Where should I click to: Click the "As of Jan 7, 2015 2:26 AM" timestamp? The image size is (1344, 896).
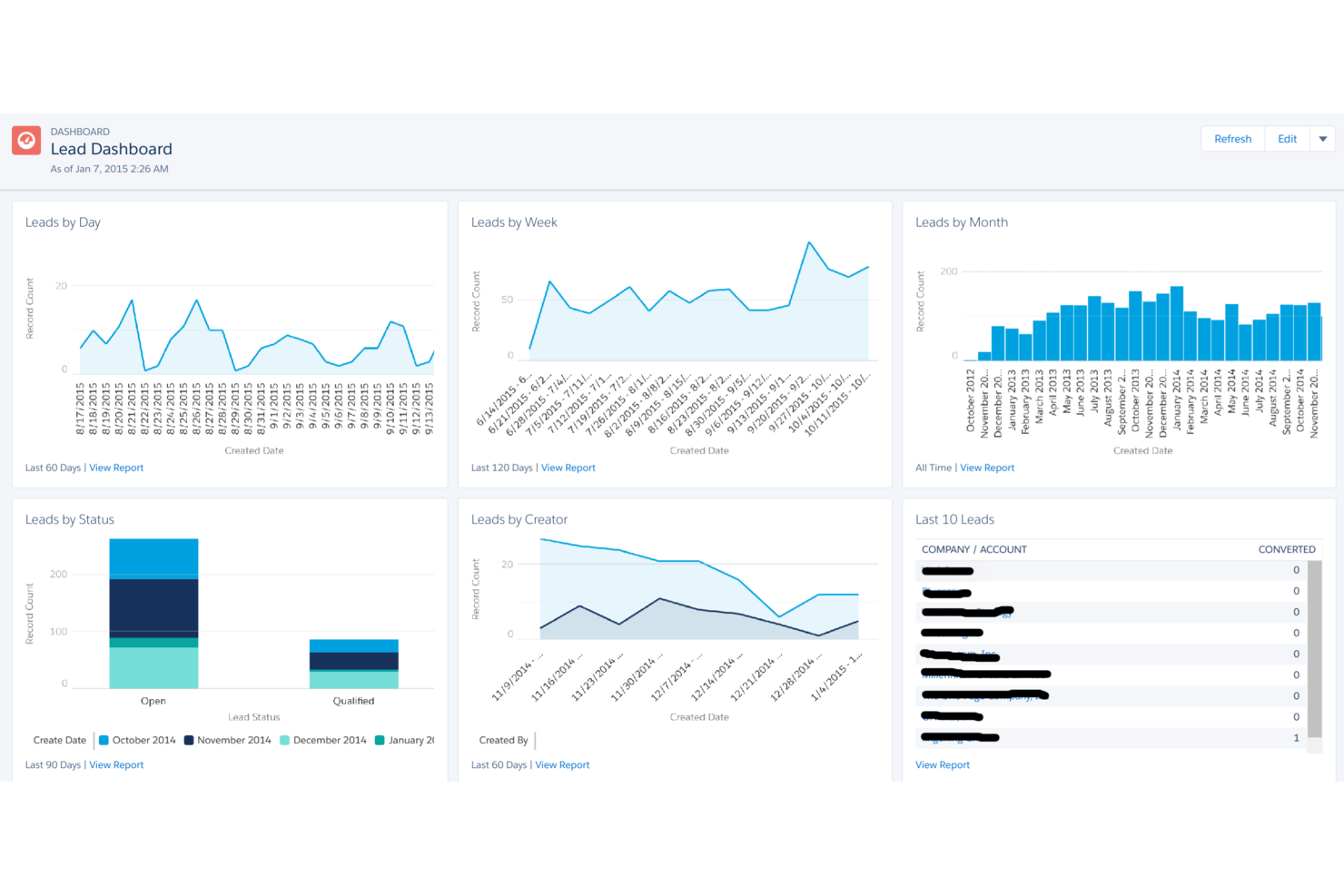pyautogui.click(x=110, y=169)
